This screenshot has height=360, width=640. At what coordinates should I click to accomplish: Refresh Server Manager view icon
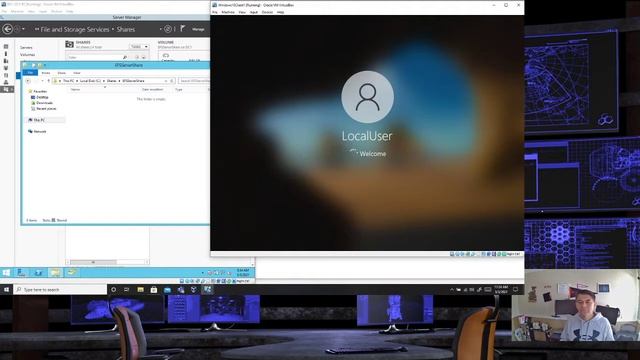(x=168, y=29)
